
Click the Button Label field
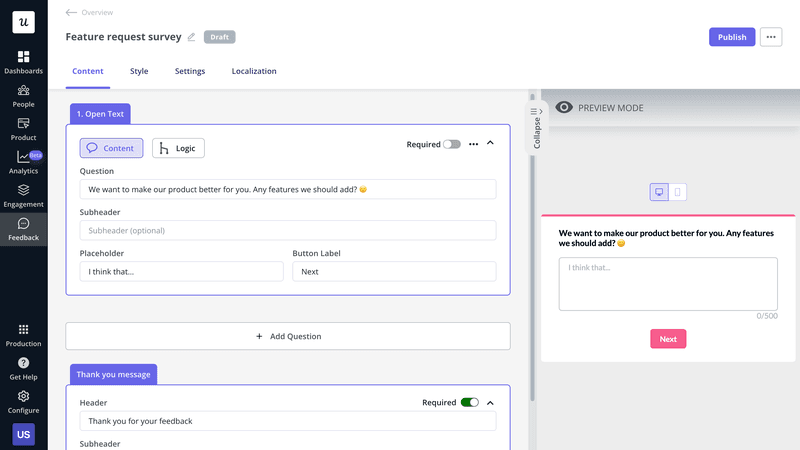click(394, 271)
